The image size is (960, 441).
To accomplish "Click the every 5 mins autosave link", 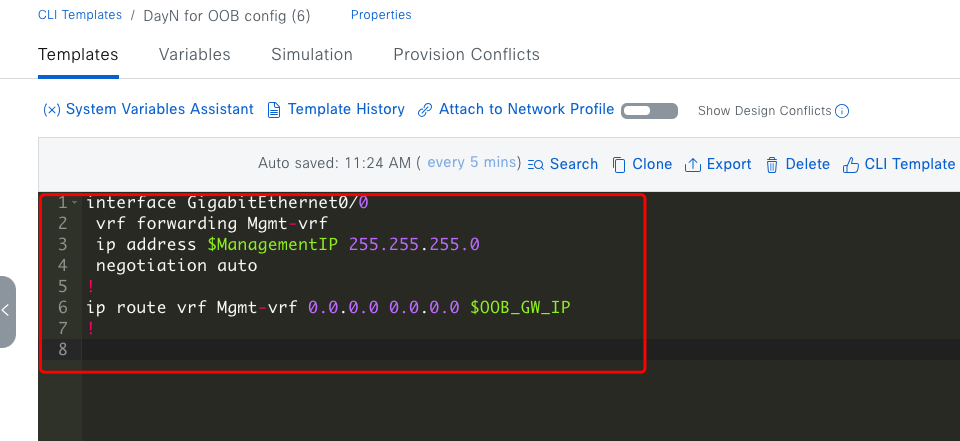I will pos(471,162).
